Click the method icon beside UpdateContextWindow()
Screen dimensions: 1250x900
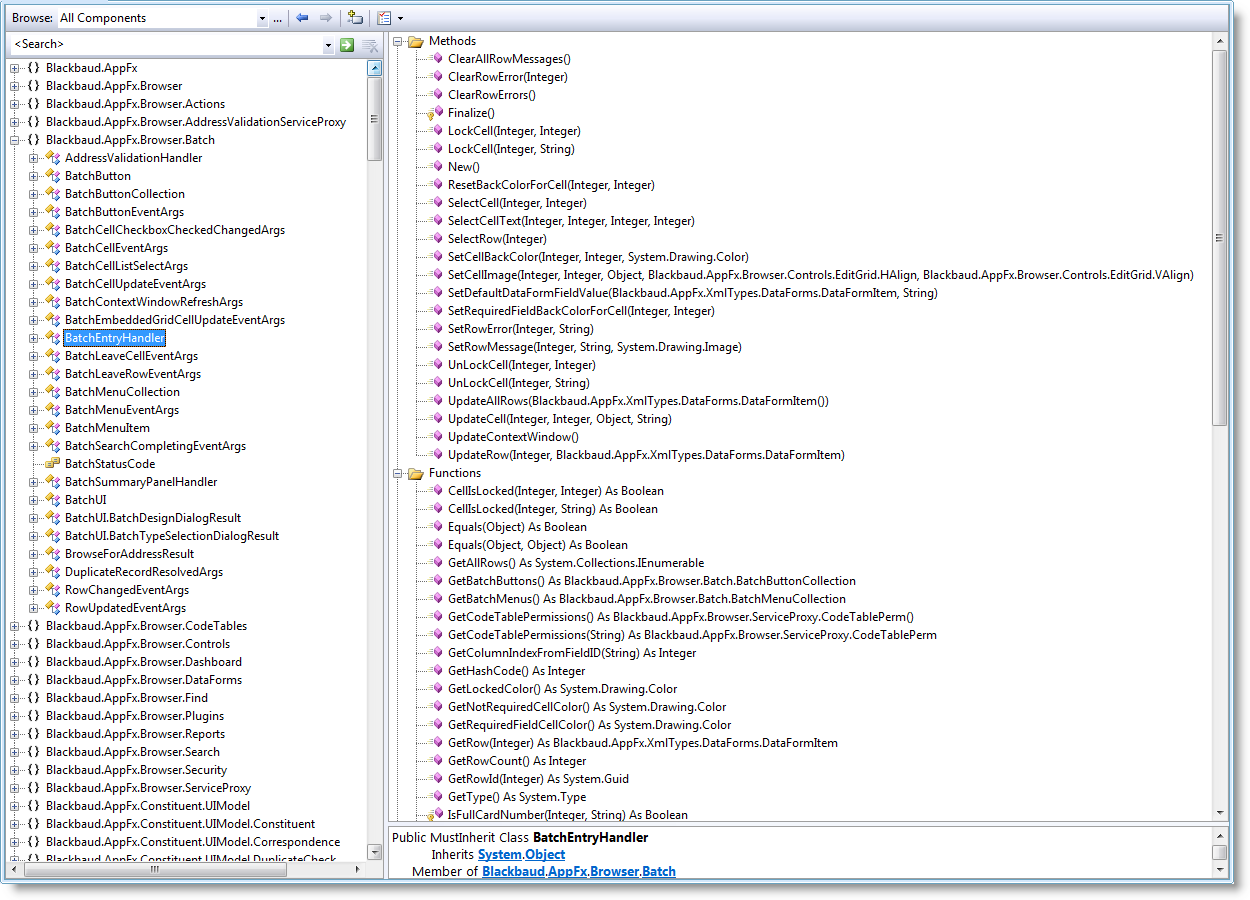[x=437, y=437]
